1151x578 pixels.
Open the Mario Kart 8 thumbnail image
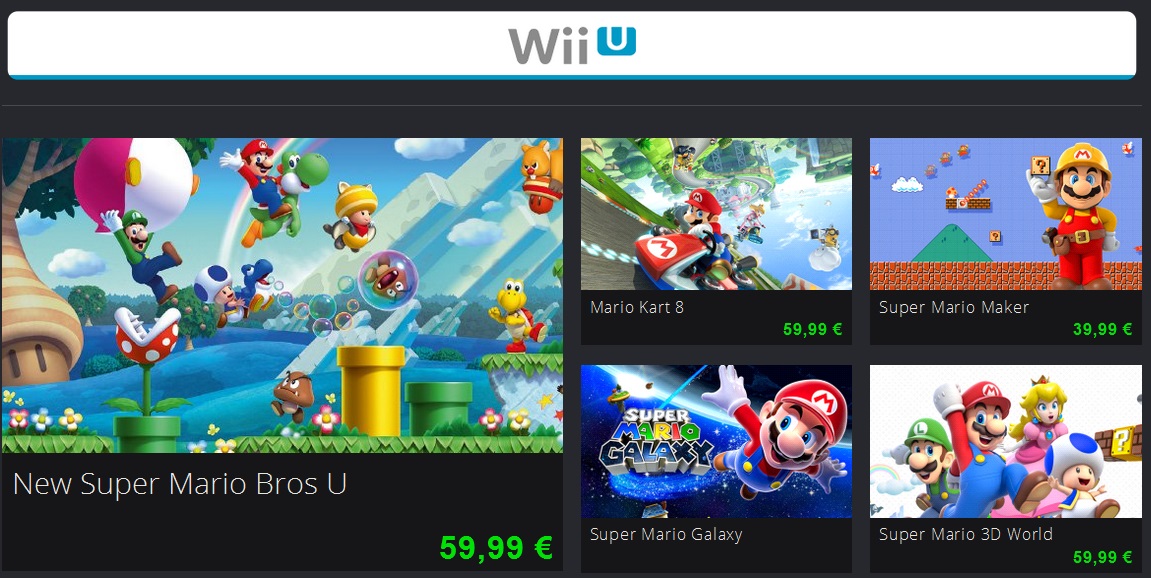click(716, 214)
